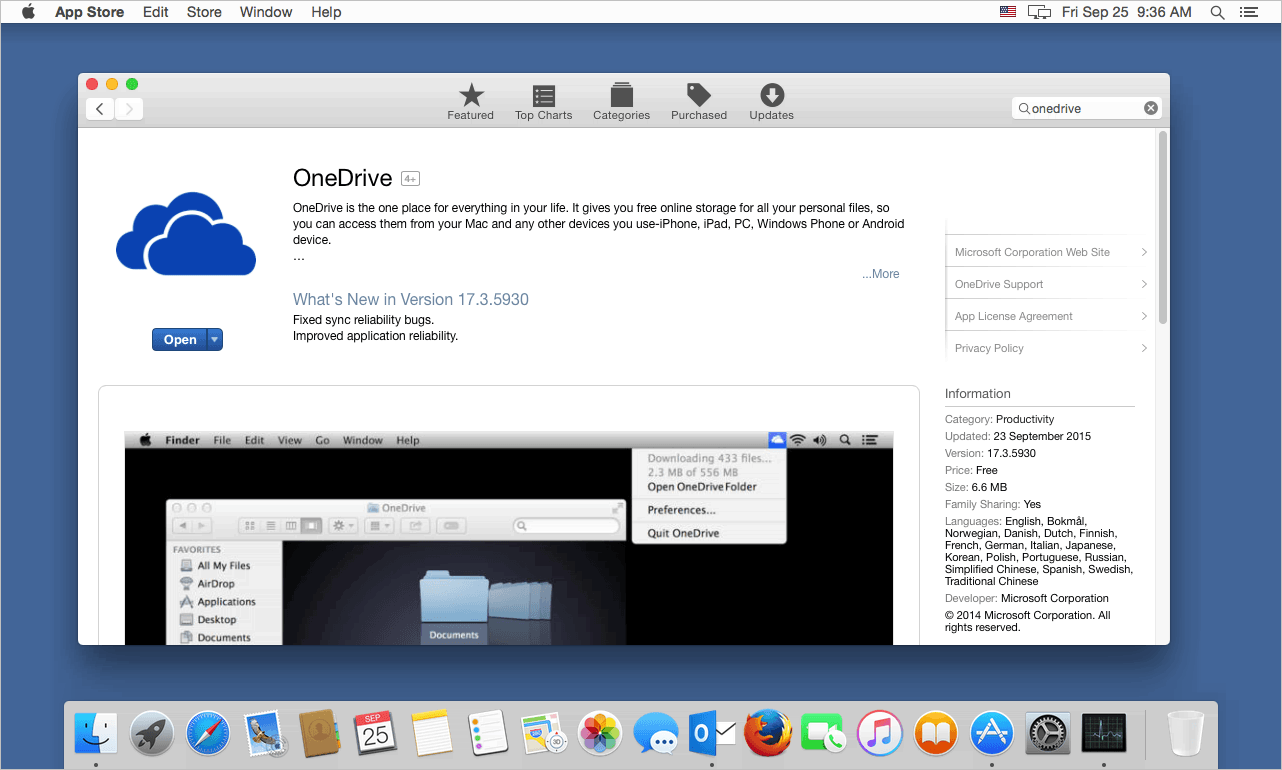1282x770 pixels.
Task: Open the Store menu
Action: click(204, 12)
